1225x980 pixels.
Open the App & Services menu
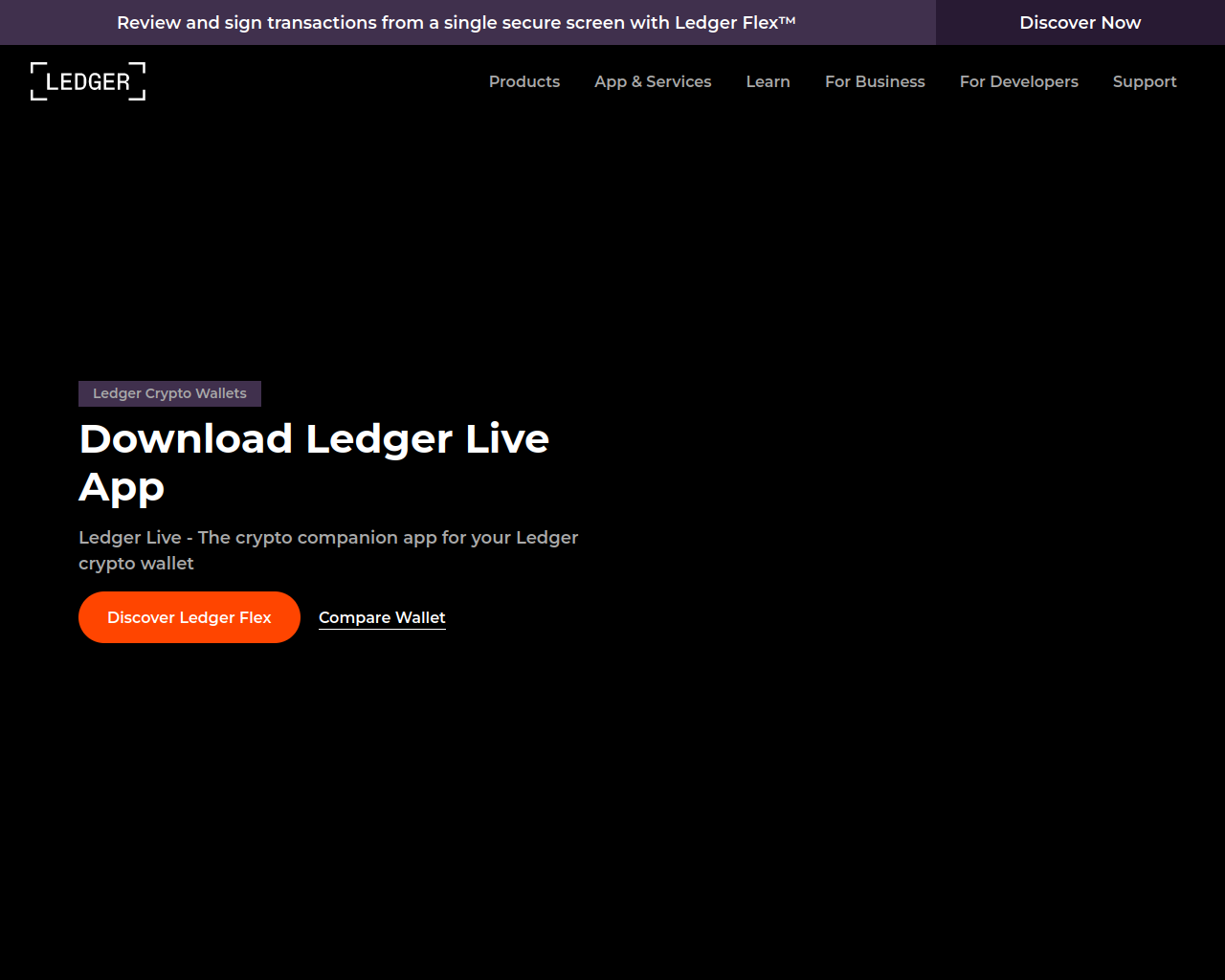click(653, 81)
